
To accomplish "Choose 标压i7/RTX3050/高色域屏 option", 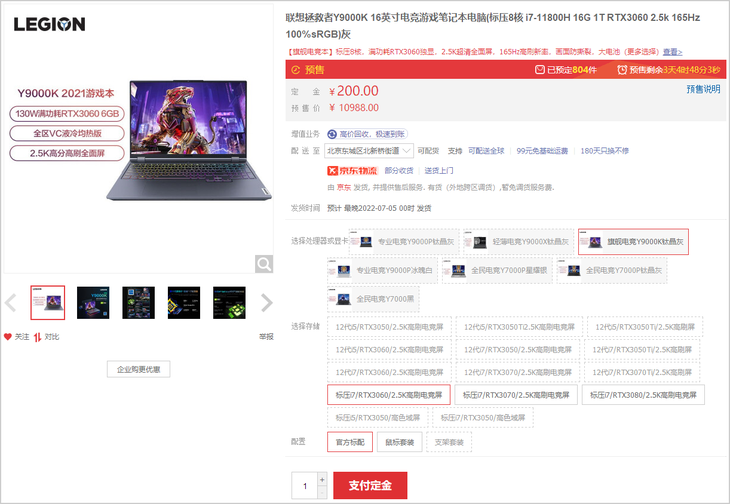I will click(483, 417).
